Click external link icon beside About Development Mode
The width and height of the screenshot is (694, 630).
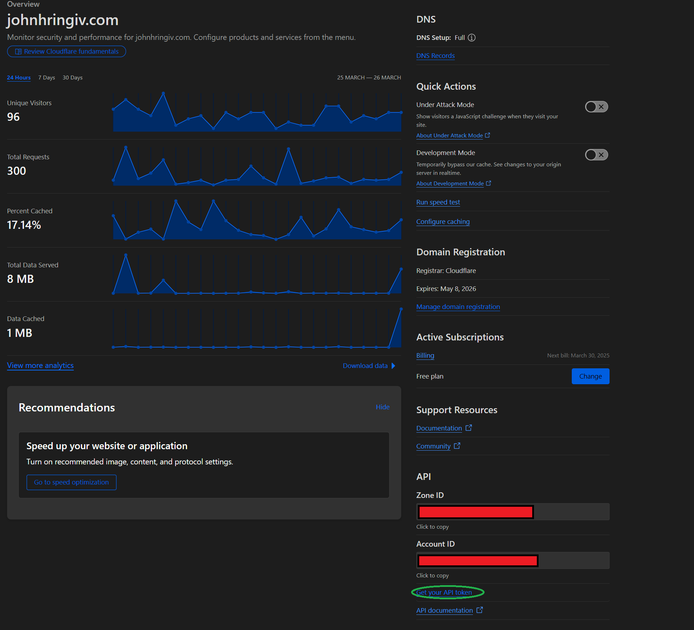tap(488, 184)
